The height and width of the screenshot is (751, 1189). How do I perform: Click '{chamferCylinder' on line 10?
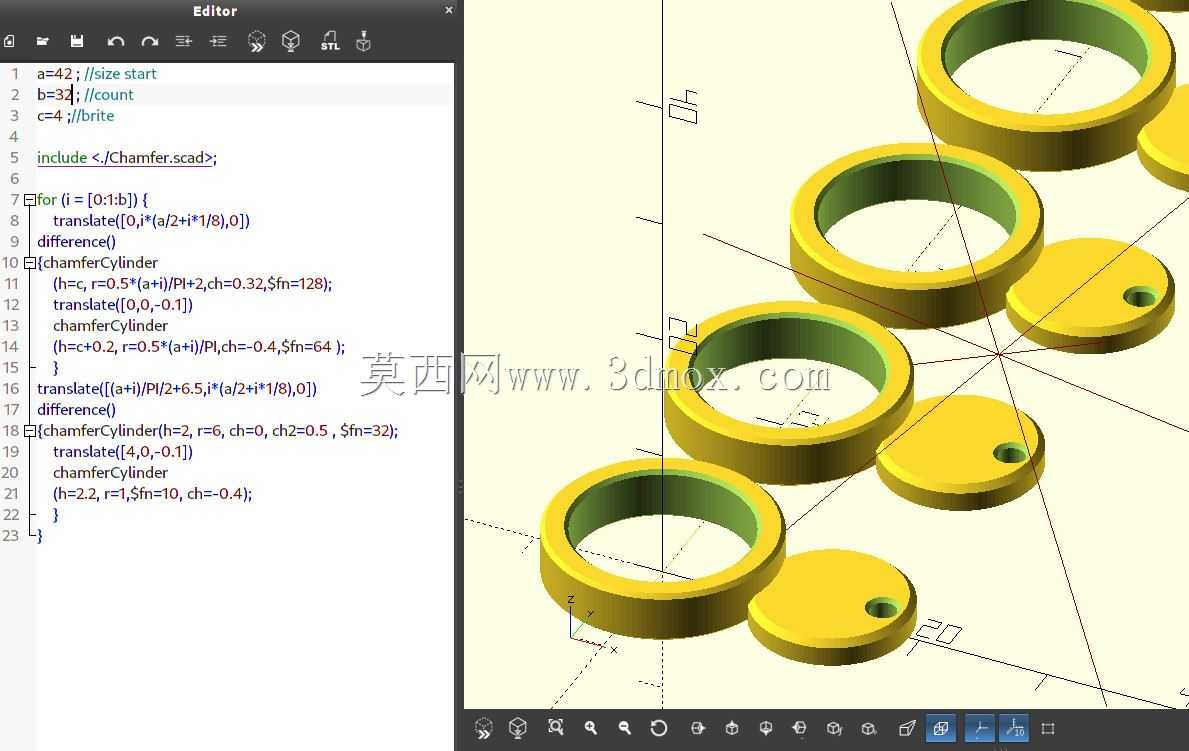point(97,262)
